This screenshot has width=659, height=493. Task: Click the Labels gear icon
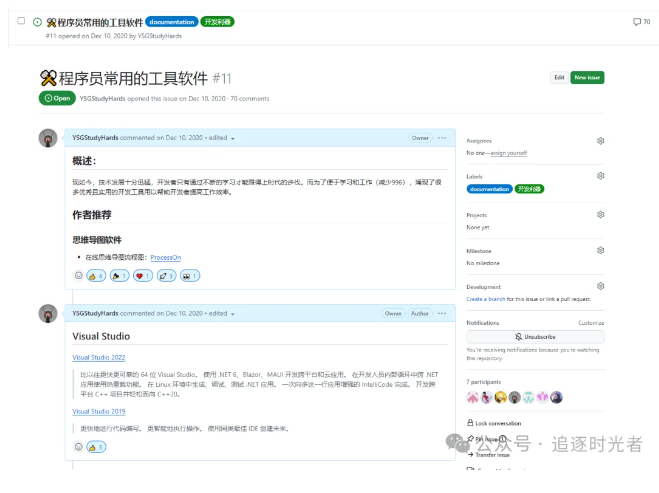pyautogui.click(x=600, y=177)
